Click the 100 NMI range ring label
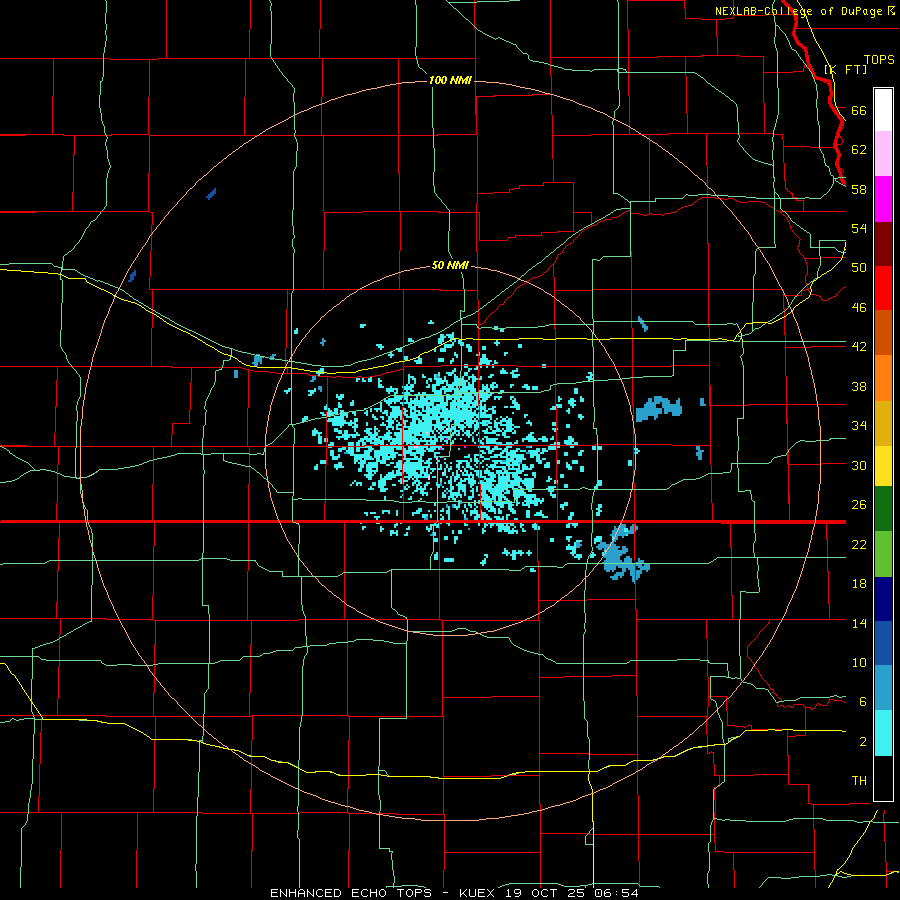This screenshot has width=900, height=900. (450, 80)
